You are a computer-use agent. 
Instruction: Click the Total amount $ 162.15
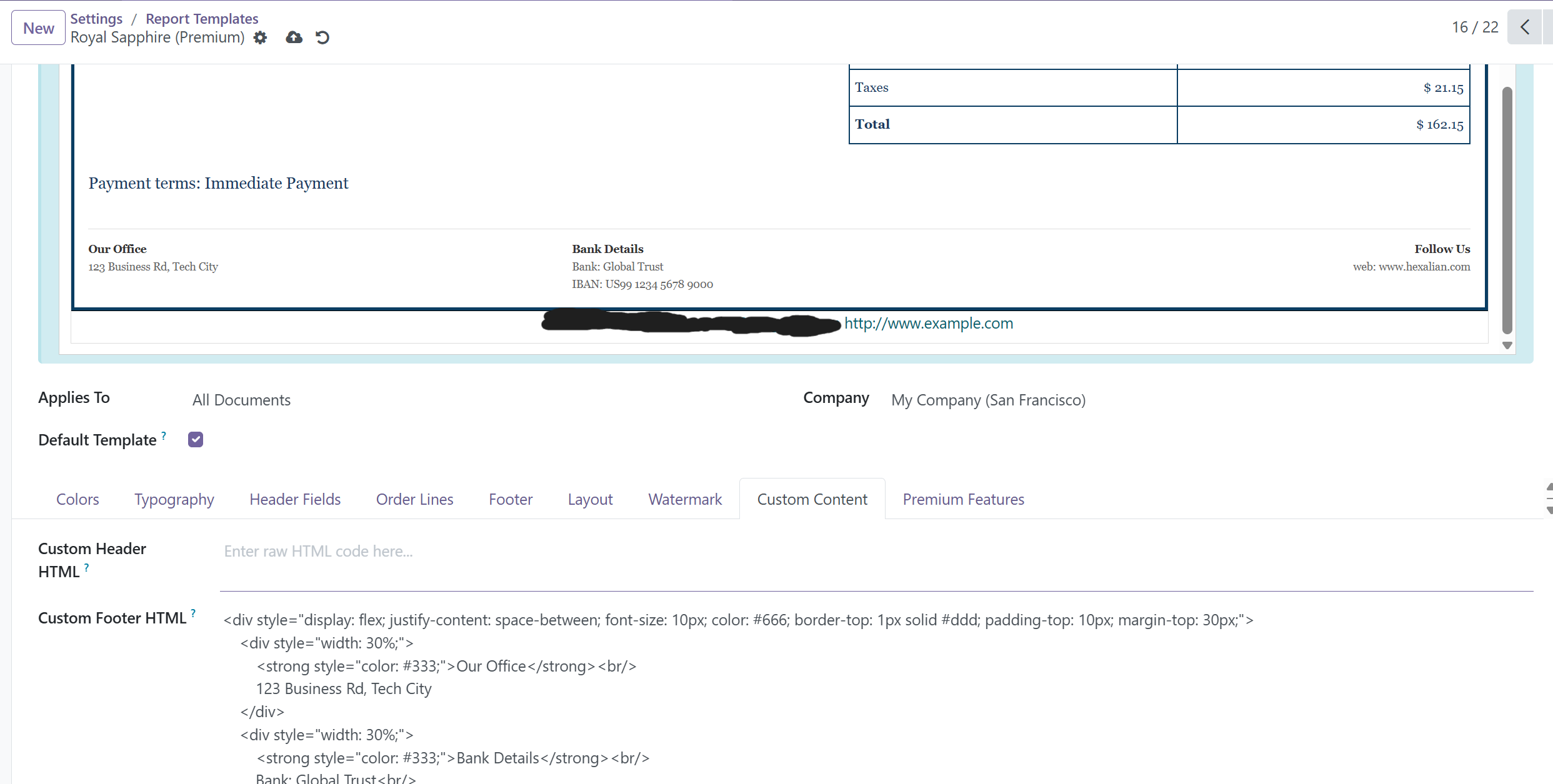1439,124
